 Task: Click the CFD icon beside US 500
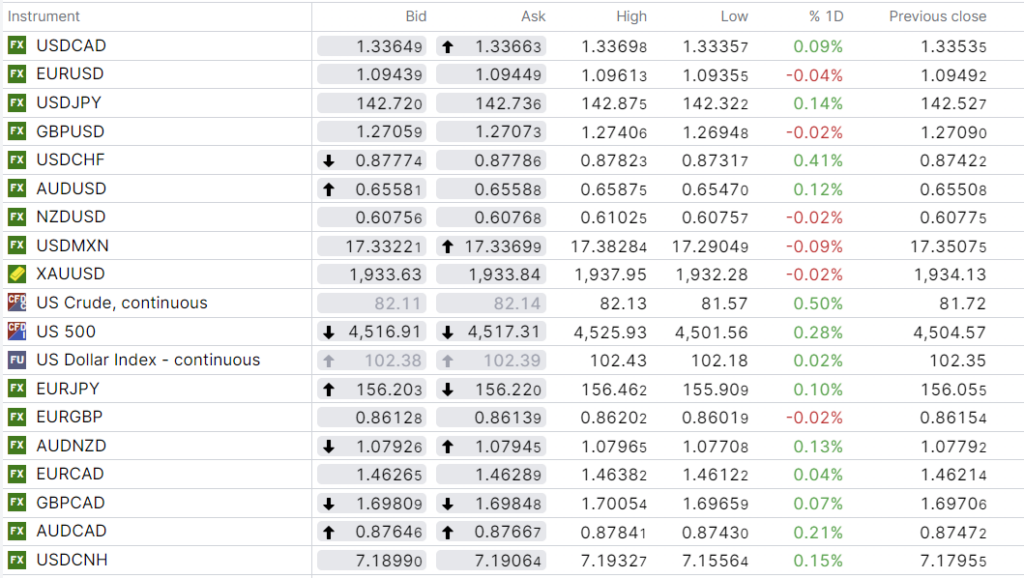(x=17, y=331)
